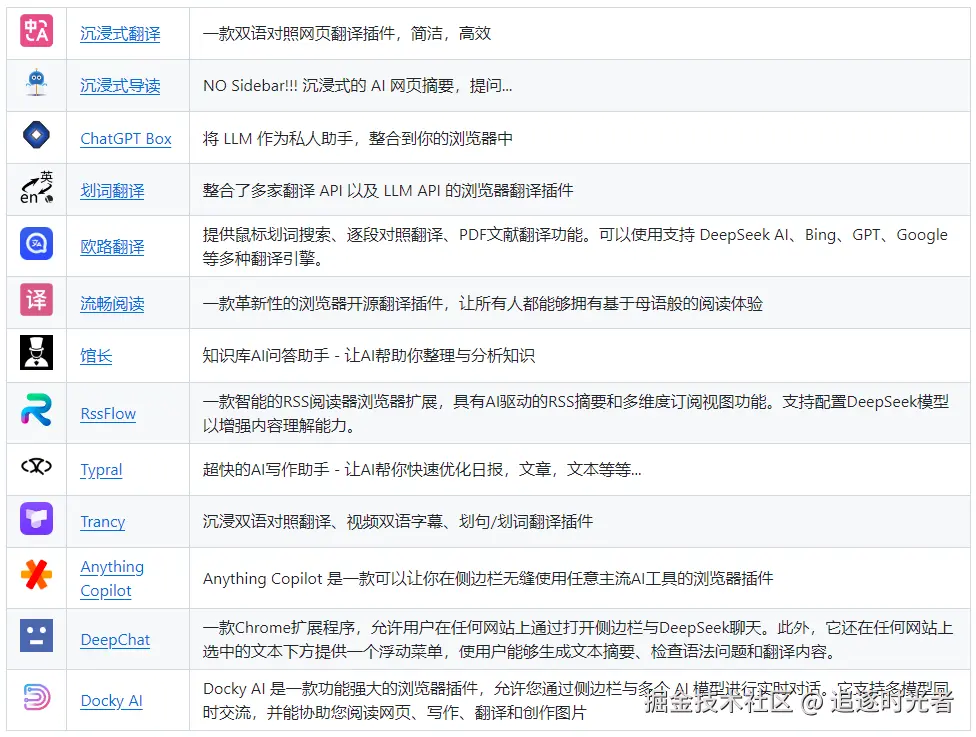Select text '一款双语对照网页翻译插件，简洁，高效'
The width and height of the screenshot is (976, 737).
pos(347,34)
